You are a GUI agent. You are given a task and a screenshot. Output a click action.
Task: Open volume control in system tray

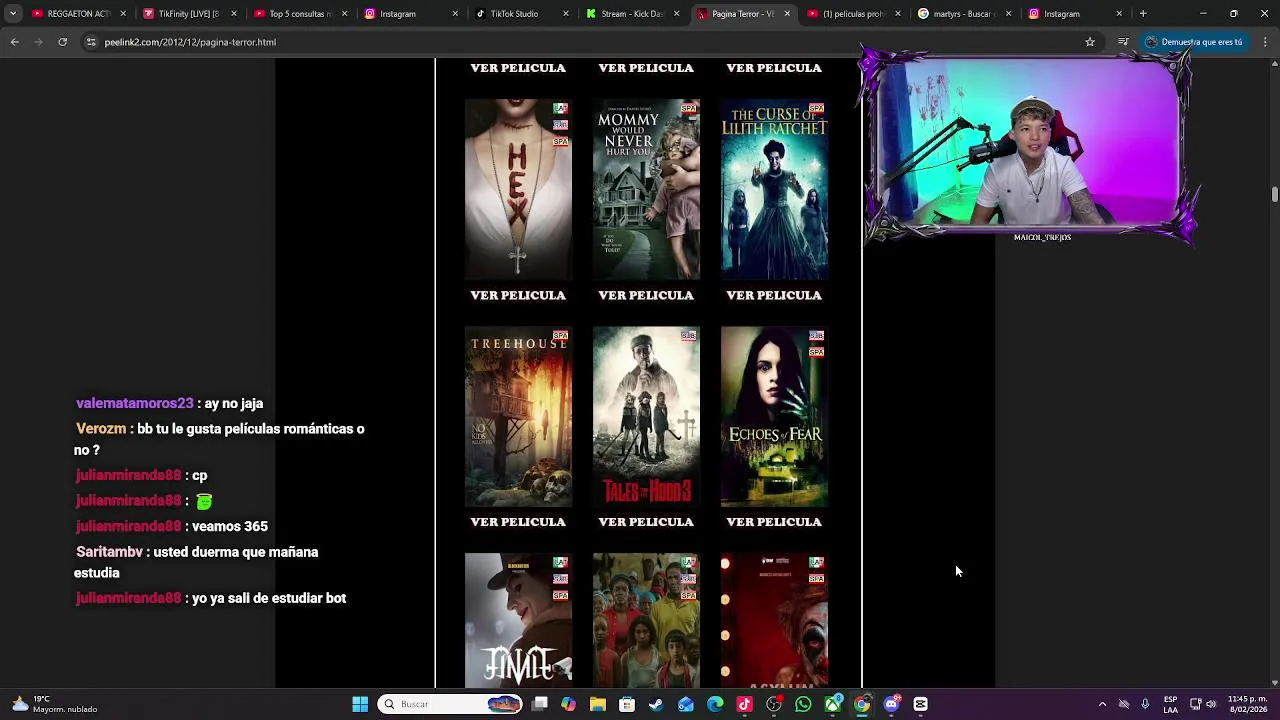[1211, 704]
